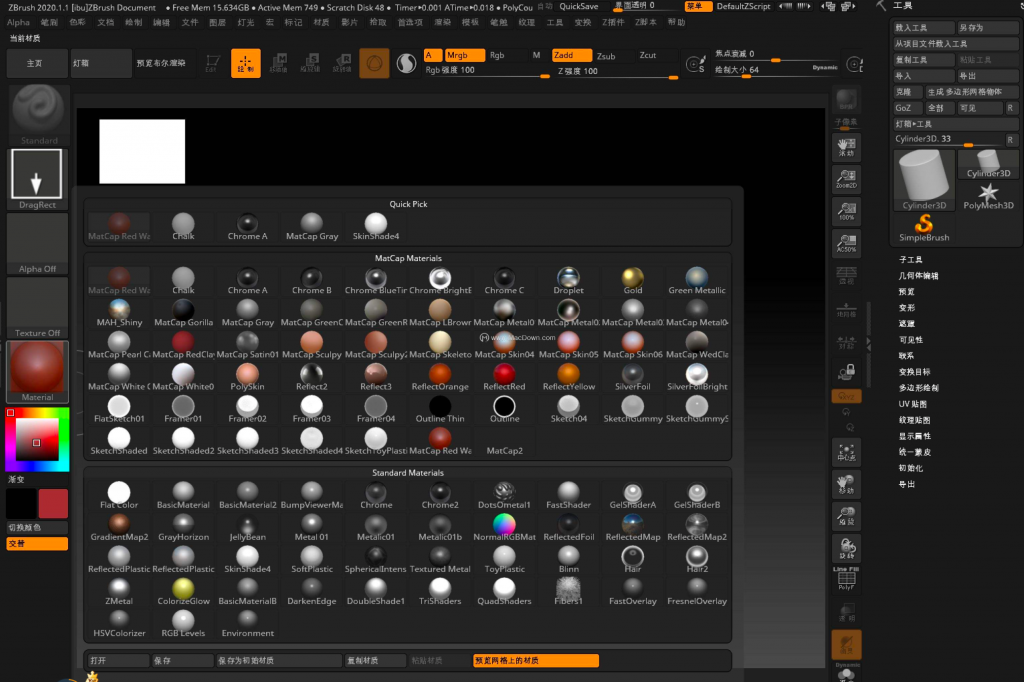1024x682 pixels.
Task: Expand the 可见性 subpalette
Action: click(x=910, y=340)
